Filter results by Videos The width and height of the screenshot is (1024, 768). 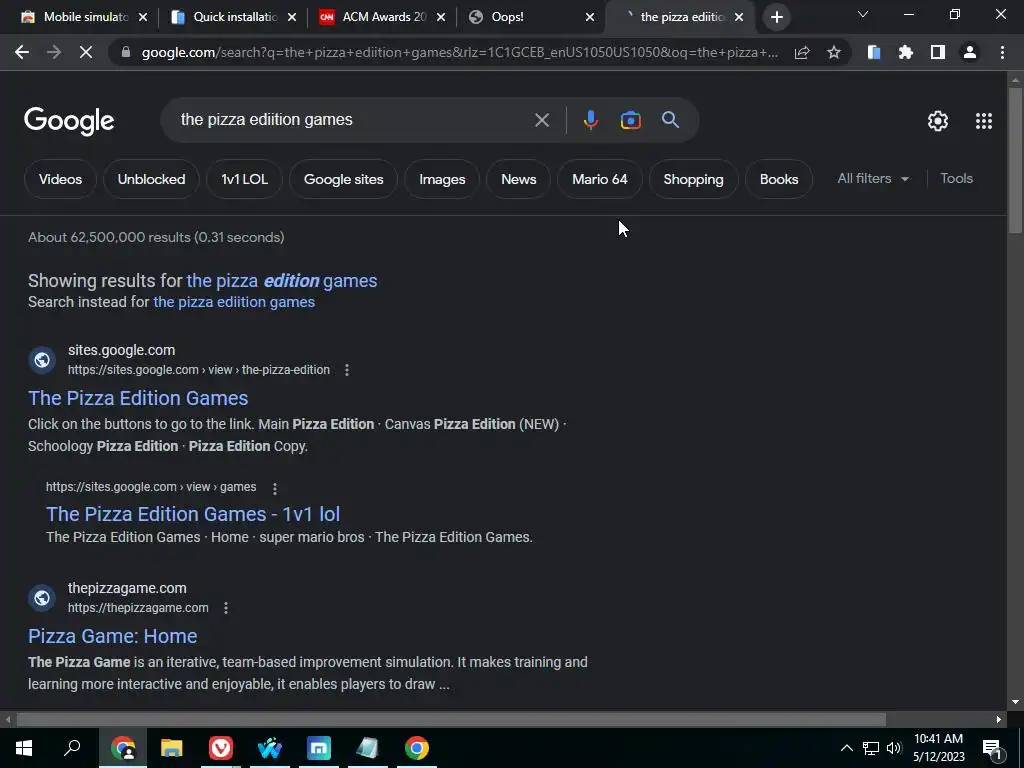60,179
